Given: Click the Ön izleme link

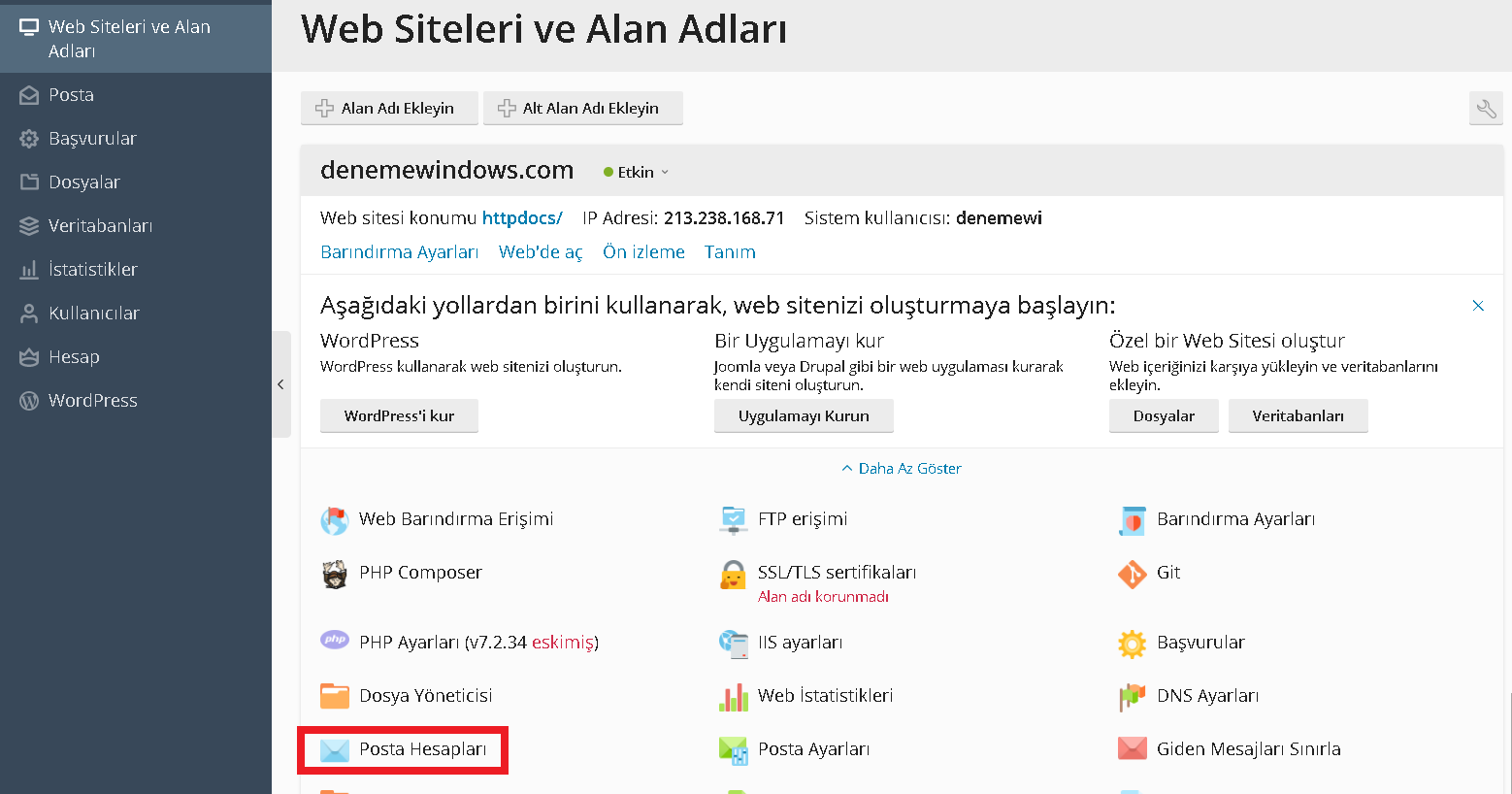Looking at the screenshot, I should tap(643, 252).
